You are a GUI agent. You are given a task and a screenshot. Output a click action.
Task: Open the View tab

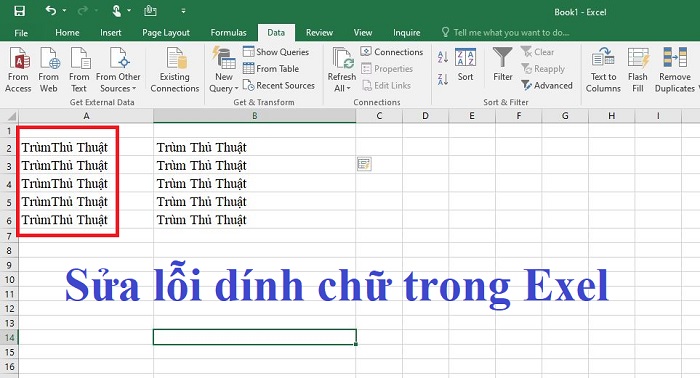362,33
